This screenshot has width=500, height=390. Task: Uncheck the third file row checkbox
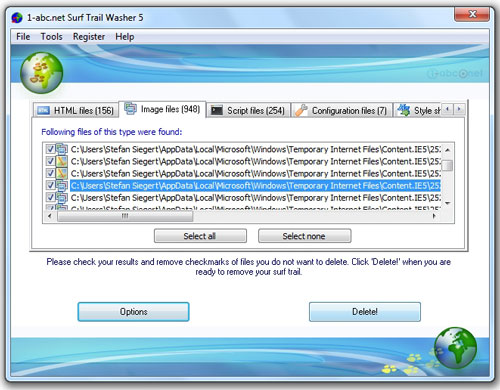50,173
